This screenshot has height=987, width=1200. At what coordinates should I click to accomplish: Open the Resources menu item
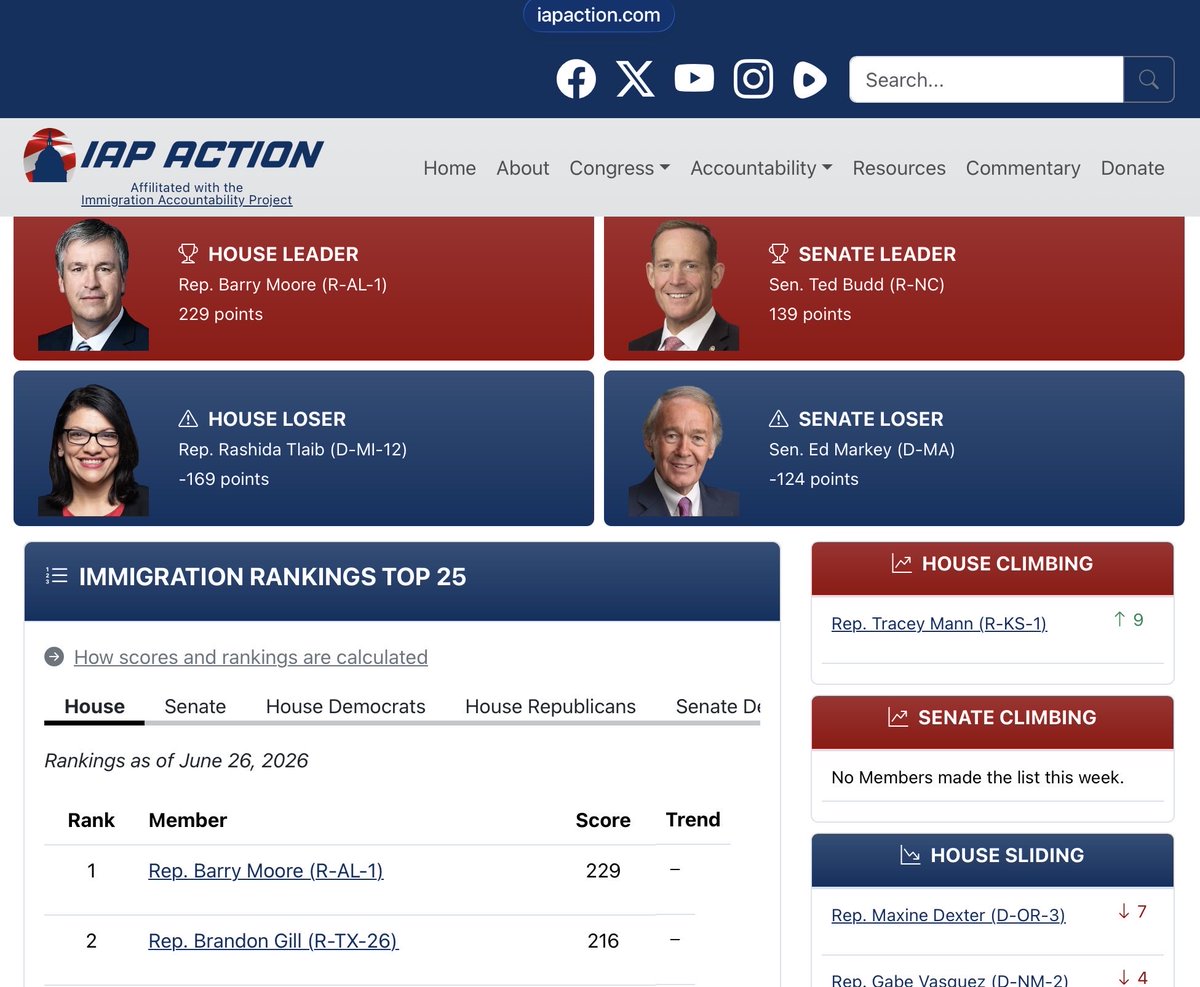[x=899, y=168]
